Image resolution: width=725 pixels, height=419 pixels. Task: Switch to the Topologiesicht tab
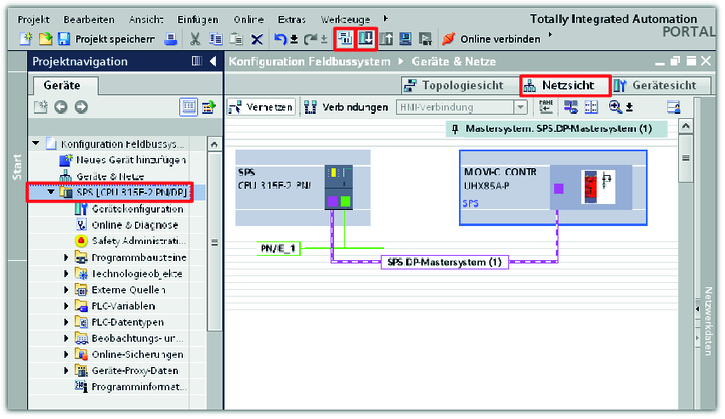pyautogui.click(x=457, y=85)
